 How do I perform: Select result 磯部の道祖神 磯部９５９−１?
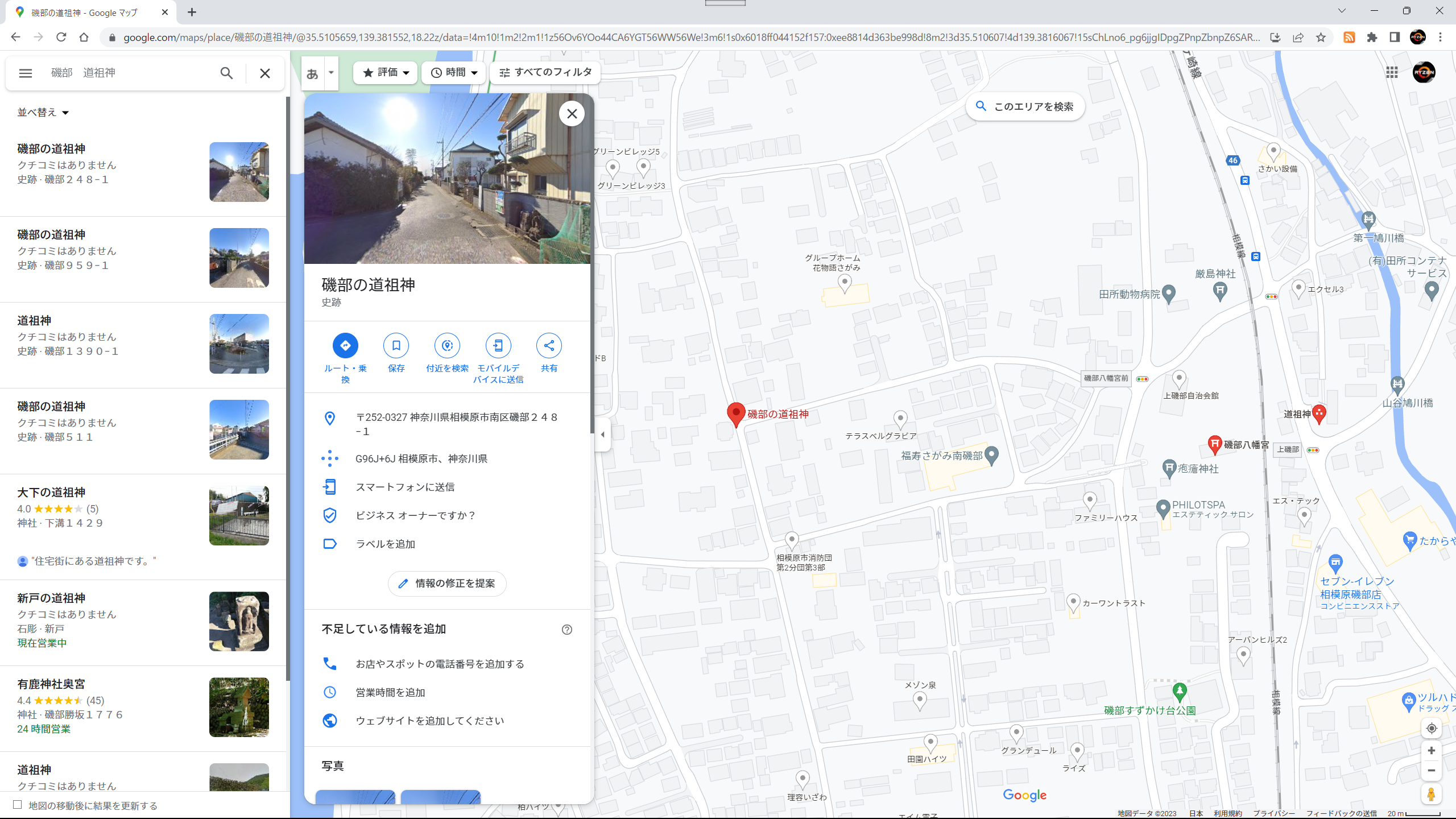click(x=142, y=259)
